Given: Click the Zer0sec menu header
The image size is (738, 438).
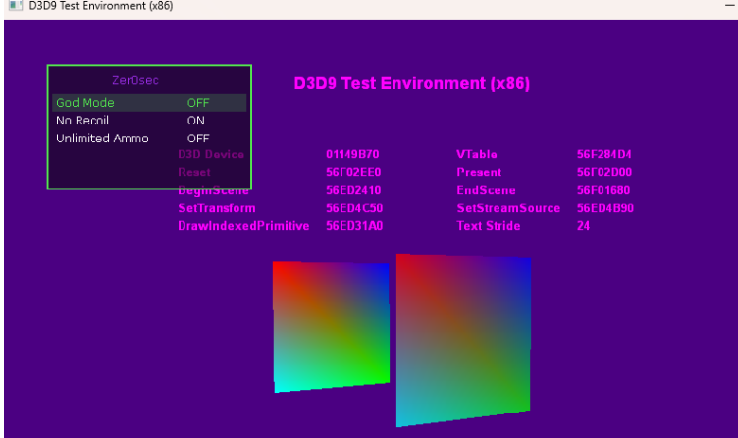Looking at the screenshot, I should point(135,79).
